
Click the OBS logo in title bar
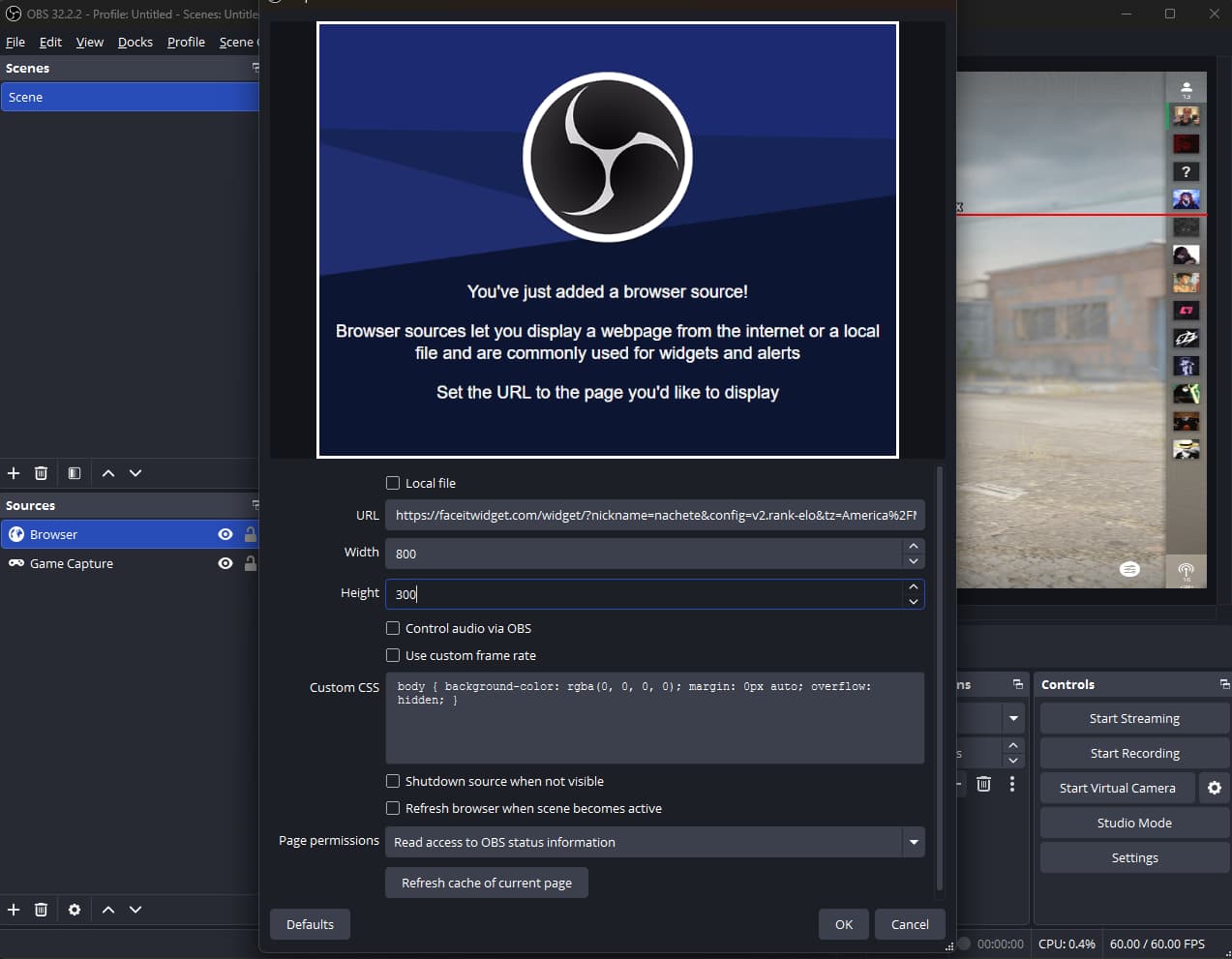[x=14, y=14]
